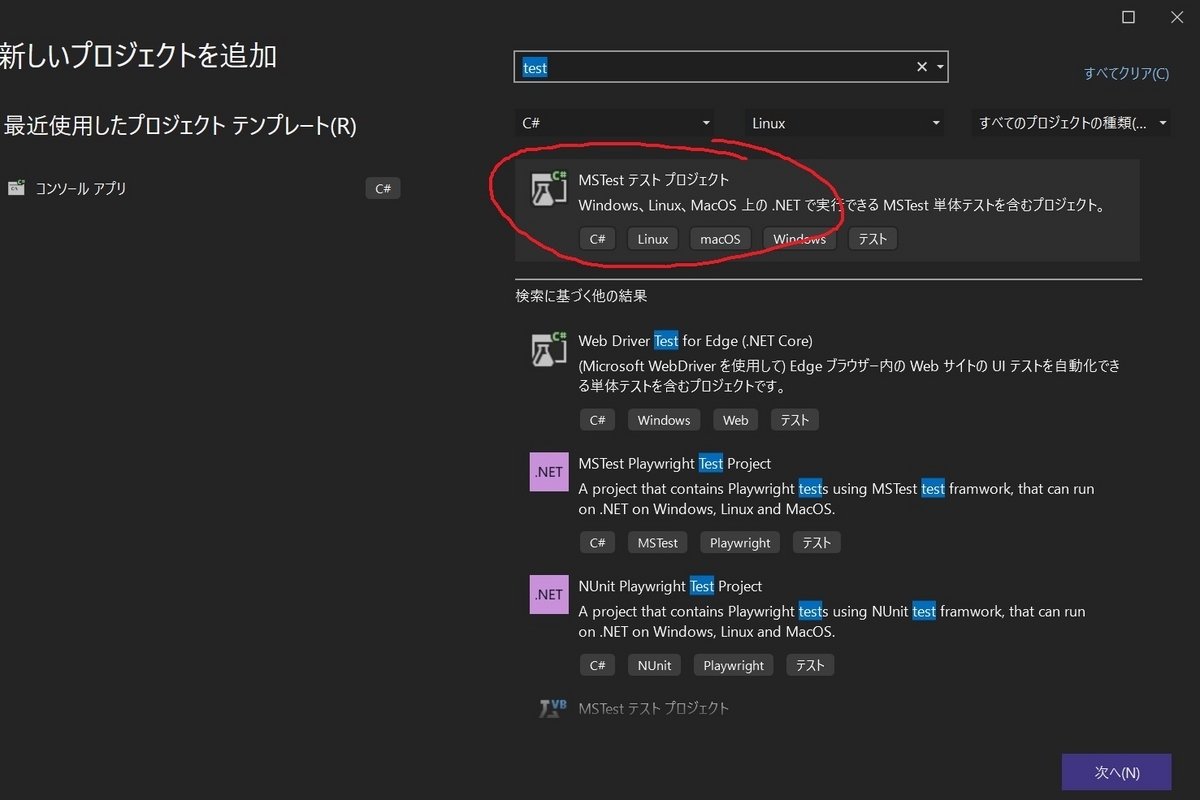Maximize the dialog window
Image resolution: width=1200 pixels, height=800 pixels.
(1128, 17)
